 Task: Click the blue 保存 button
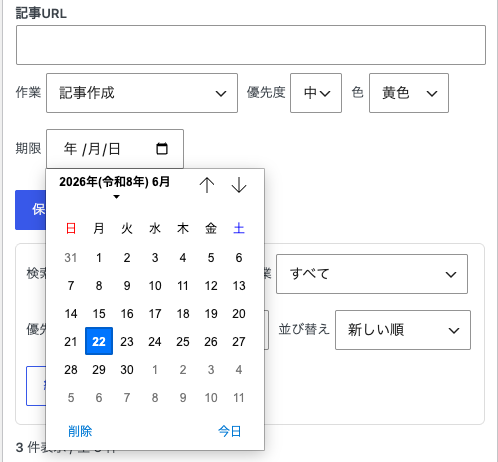click(x=31, y=210)
